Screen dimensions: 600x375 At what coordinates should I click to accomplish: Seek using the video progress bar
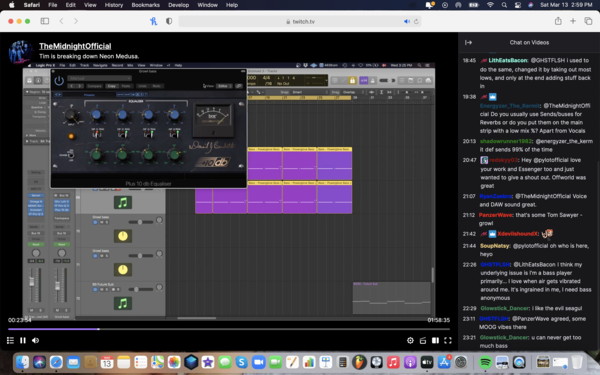click(x=229, y=329)
